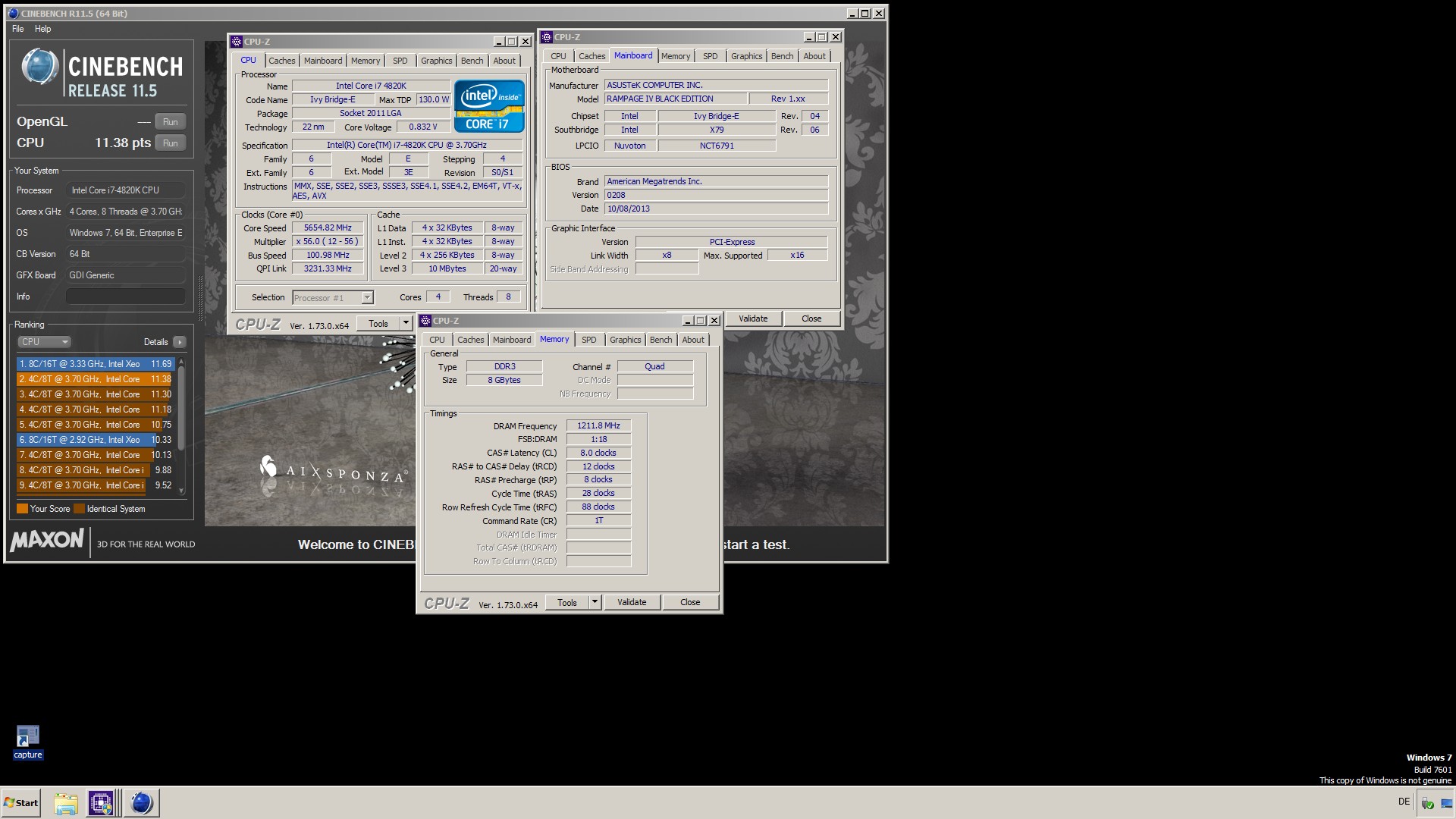Open the Help menu in Cinebench
The image size is (1456, 819).
(x=43, y=29)
